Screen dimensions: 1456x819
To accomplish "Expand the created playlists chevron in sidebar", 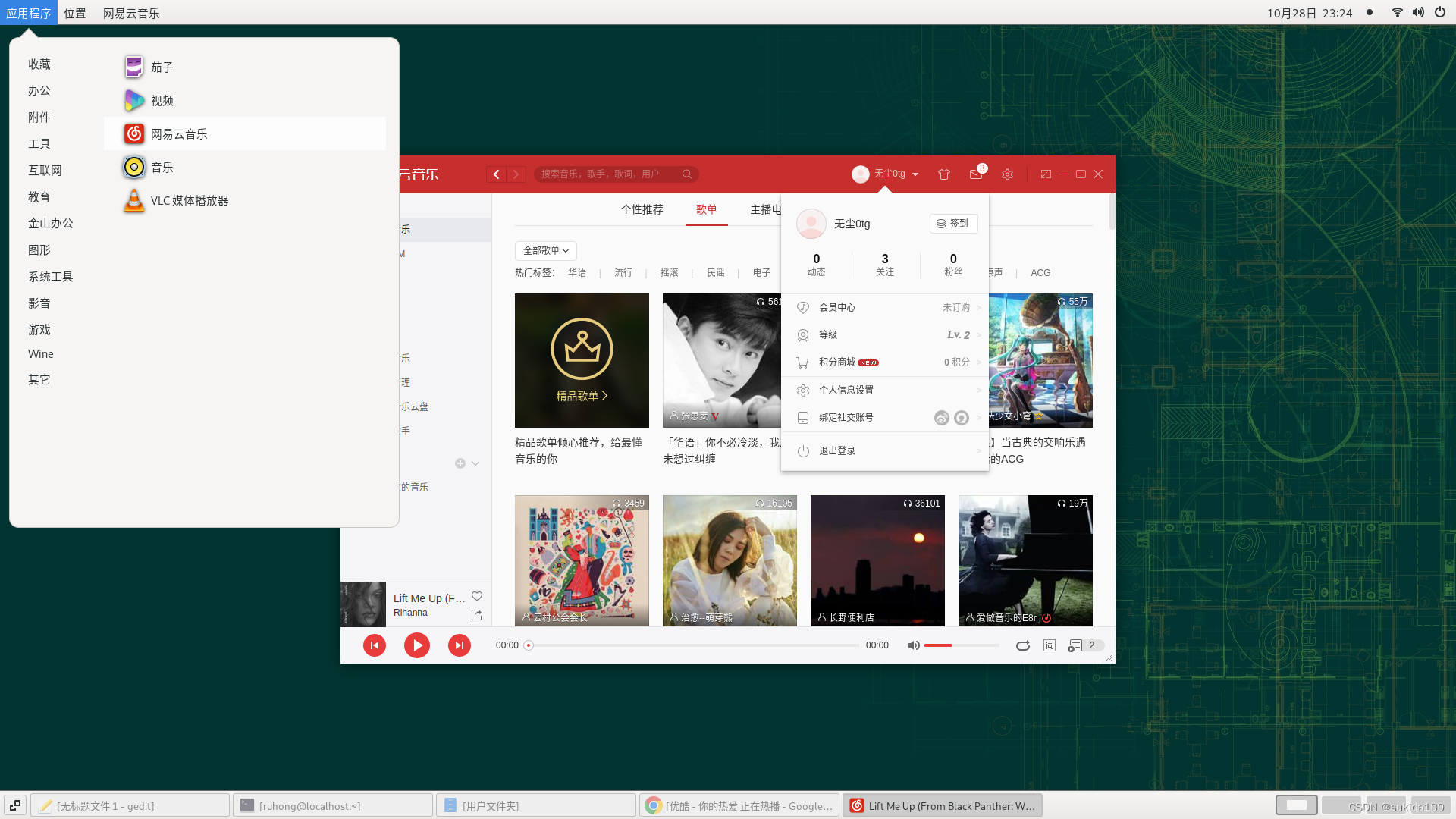I will click(475, 463).
